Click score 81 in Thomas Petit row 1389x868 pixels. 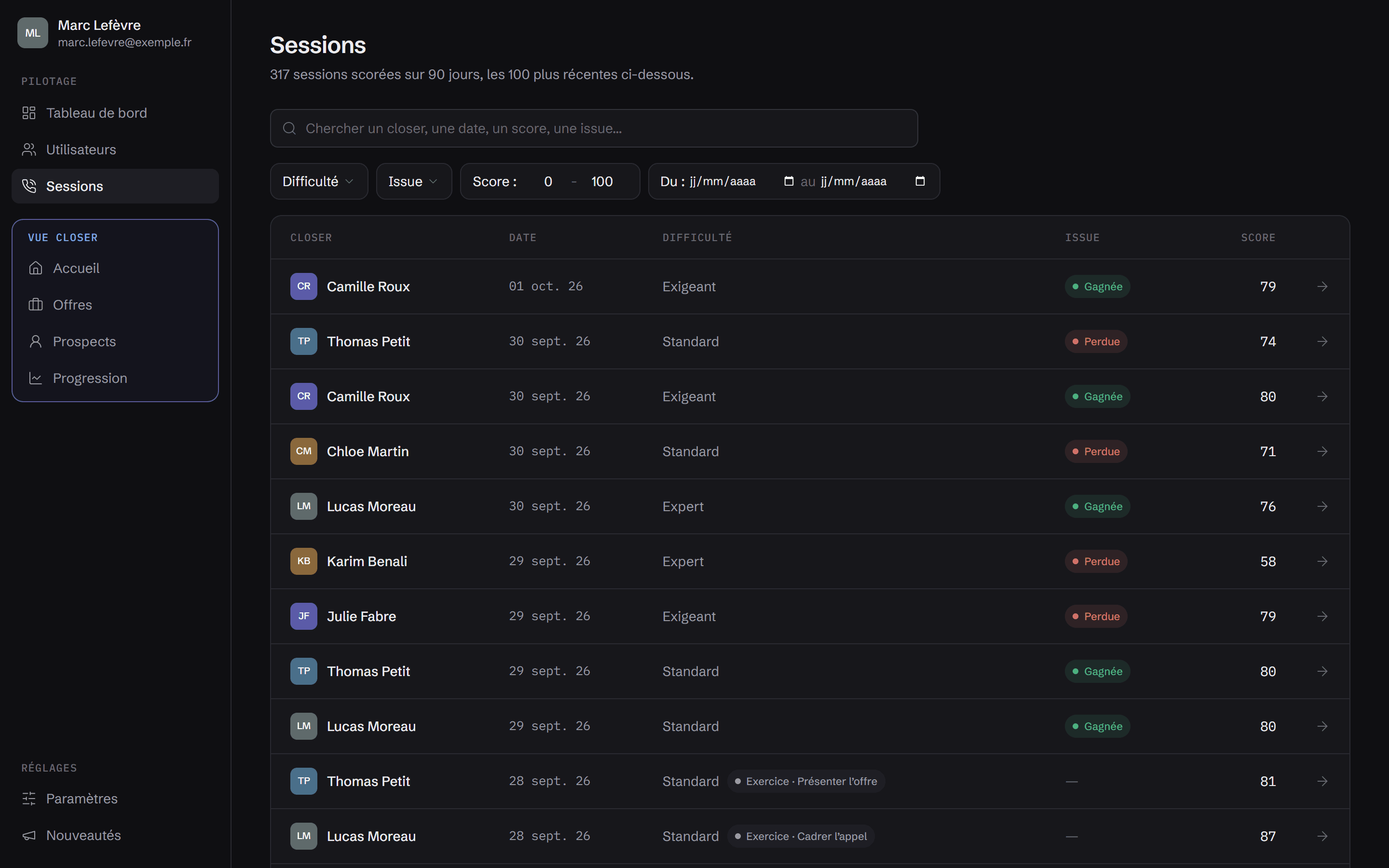tap(1268, 781)
